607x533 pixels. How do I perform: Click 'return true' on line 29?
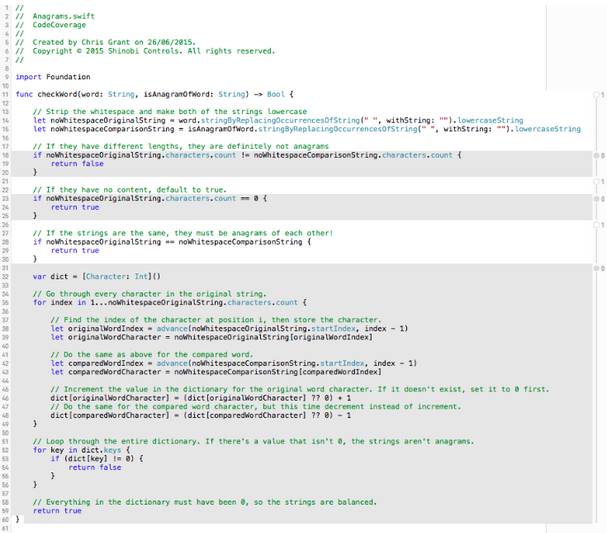(75, 250)
